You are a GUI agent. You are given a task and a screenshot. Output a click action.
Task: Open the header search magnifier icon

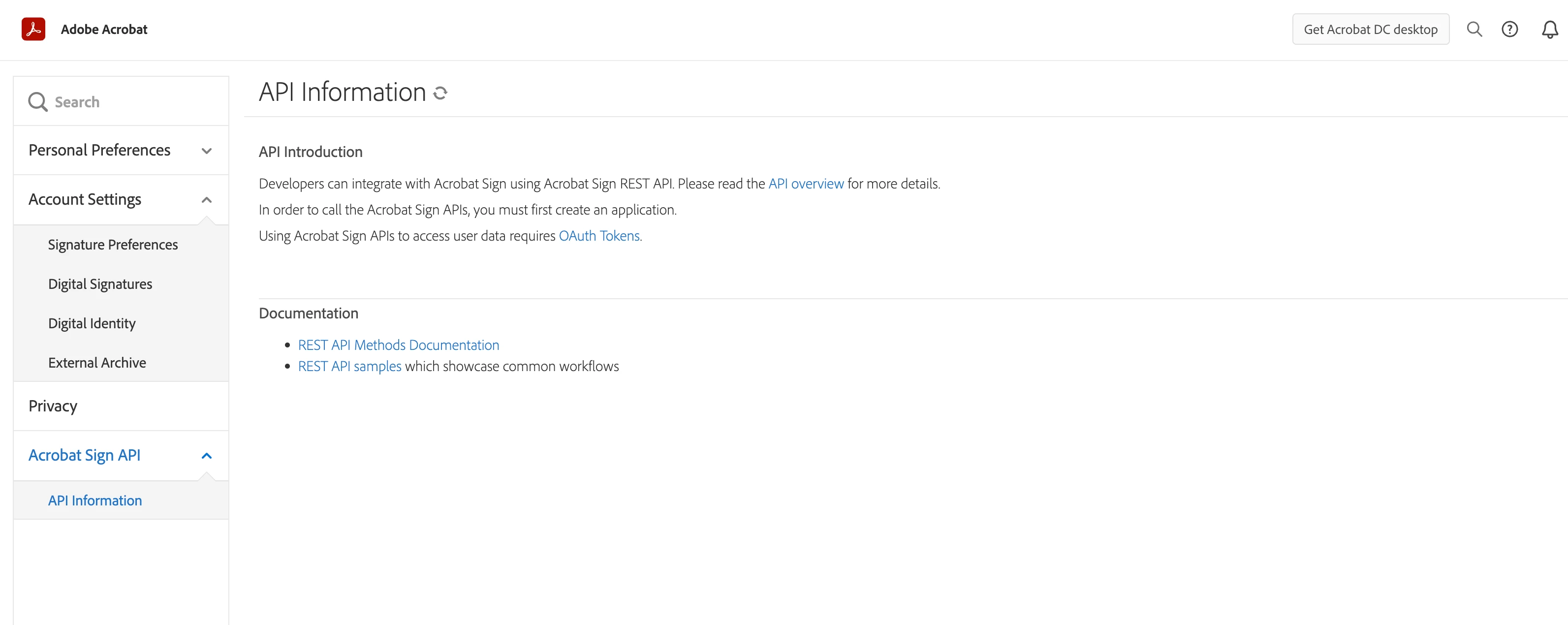[1474, 29]
